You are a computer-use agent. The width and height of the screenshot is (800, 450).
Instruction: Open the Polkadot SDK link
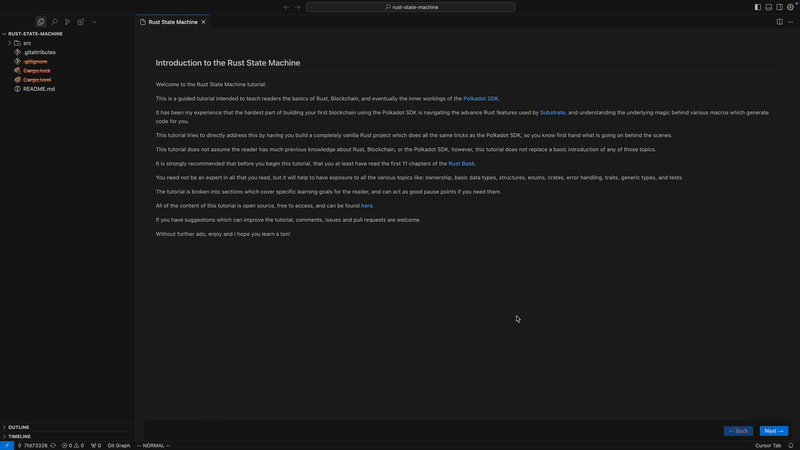(480, 99)
